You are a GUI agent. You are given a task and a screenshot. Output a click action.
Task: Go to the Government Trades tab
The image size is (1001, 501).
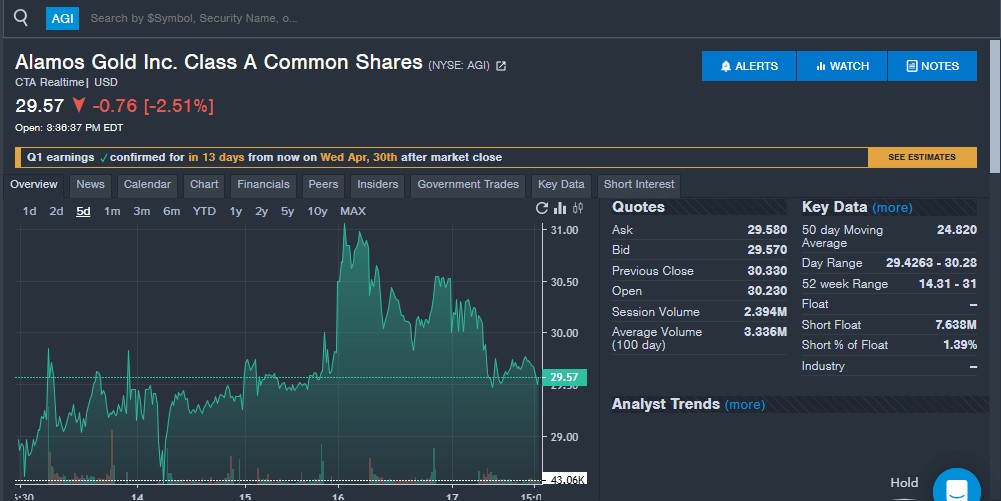(468, 184)
